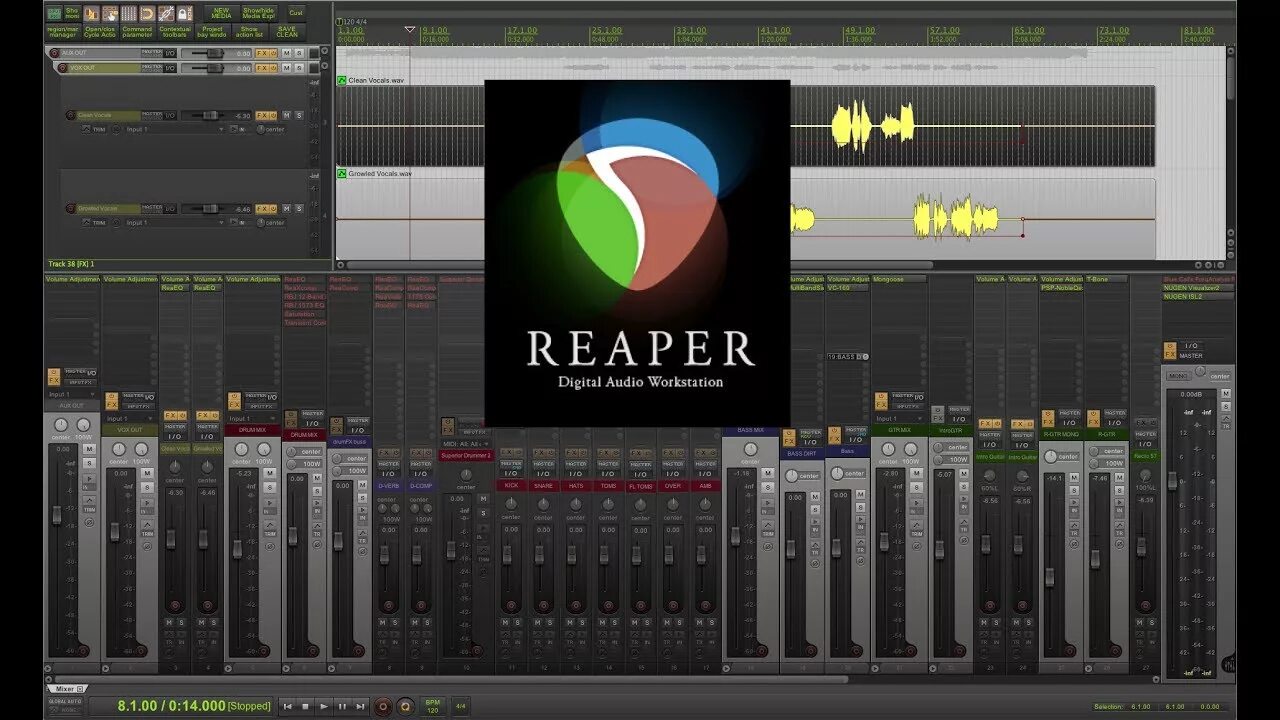Click the NEW MEDIA toolbar button

point(222,14)
